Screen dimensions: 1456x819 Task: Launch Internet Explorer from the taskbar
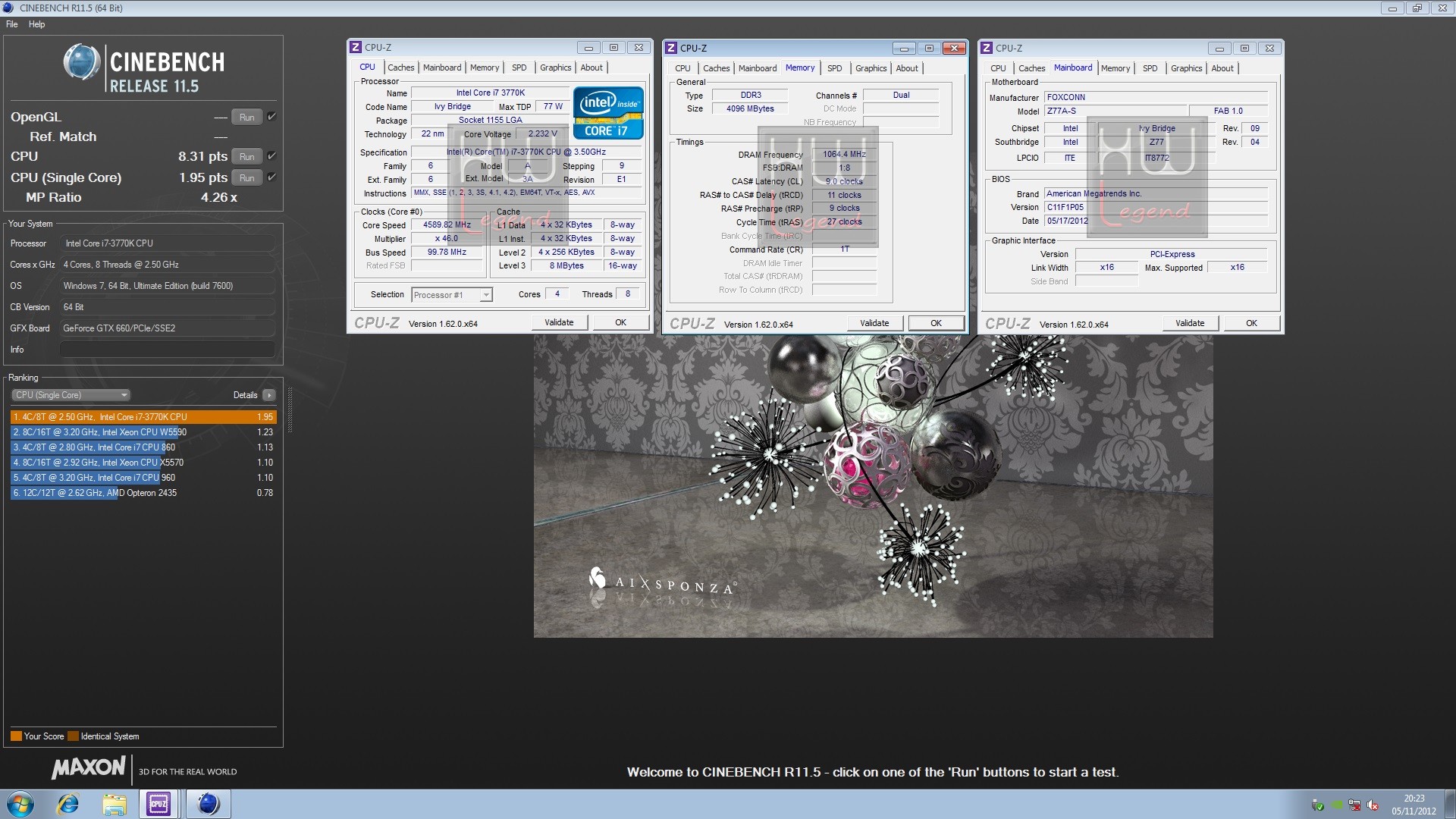(68, 804)
